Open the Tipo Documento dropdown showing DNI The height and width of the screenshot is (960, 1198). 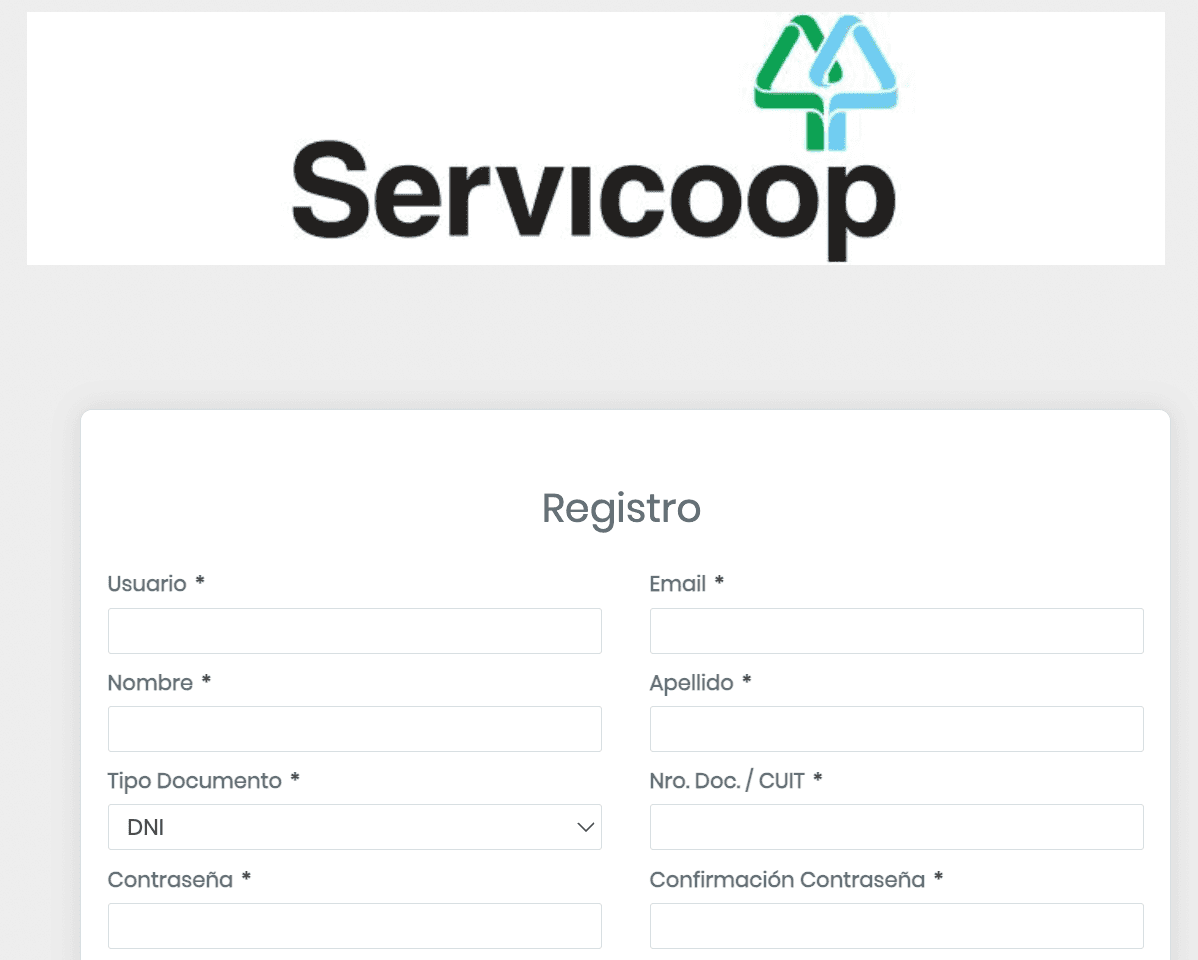click(x=355, y=827)
